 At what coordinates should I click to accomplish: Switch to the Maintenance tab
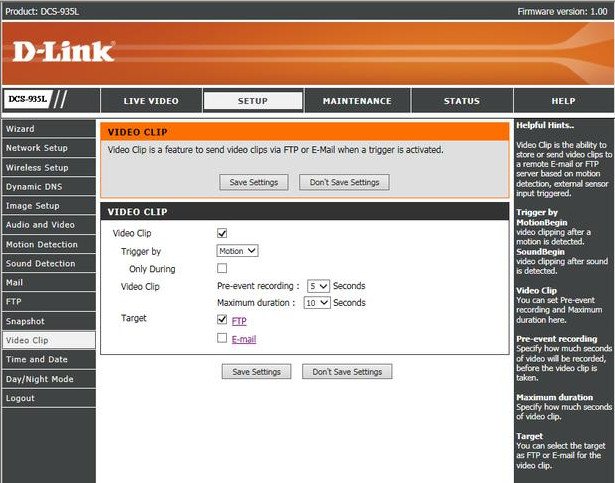357,101
